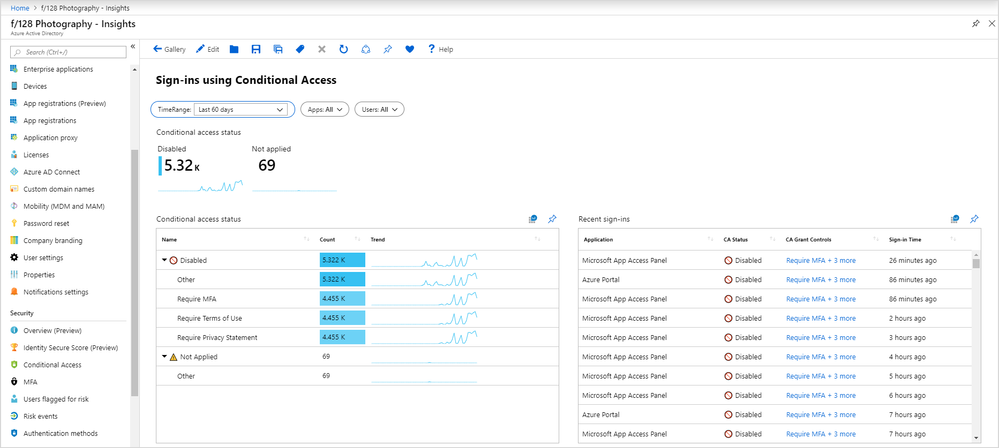
Task: Collapse the Disabled row group
Action: 165,260
